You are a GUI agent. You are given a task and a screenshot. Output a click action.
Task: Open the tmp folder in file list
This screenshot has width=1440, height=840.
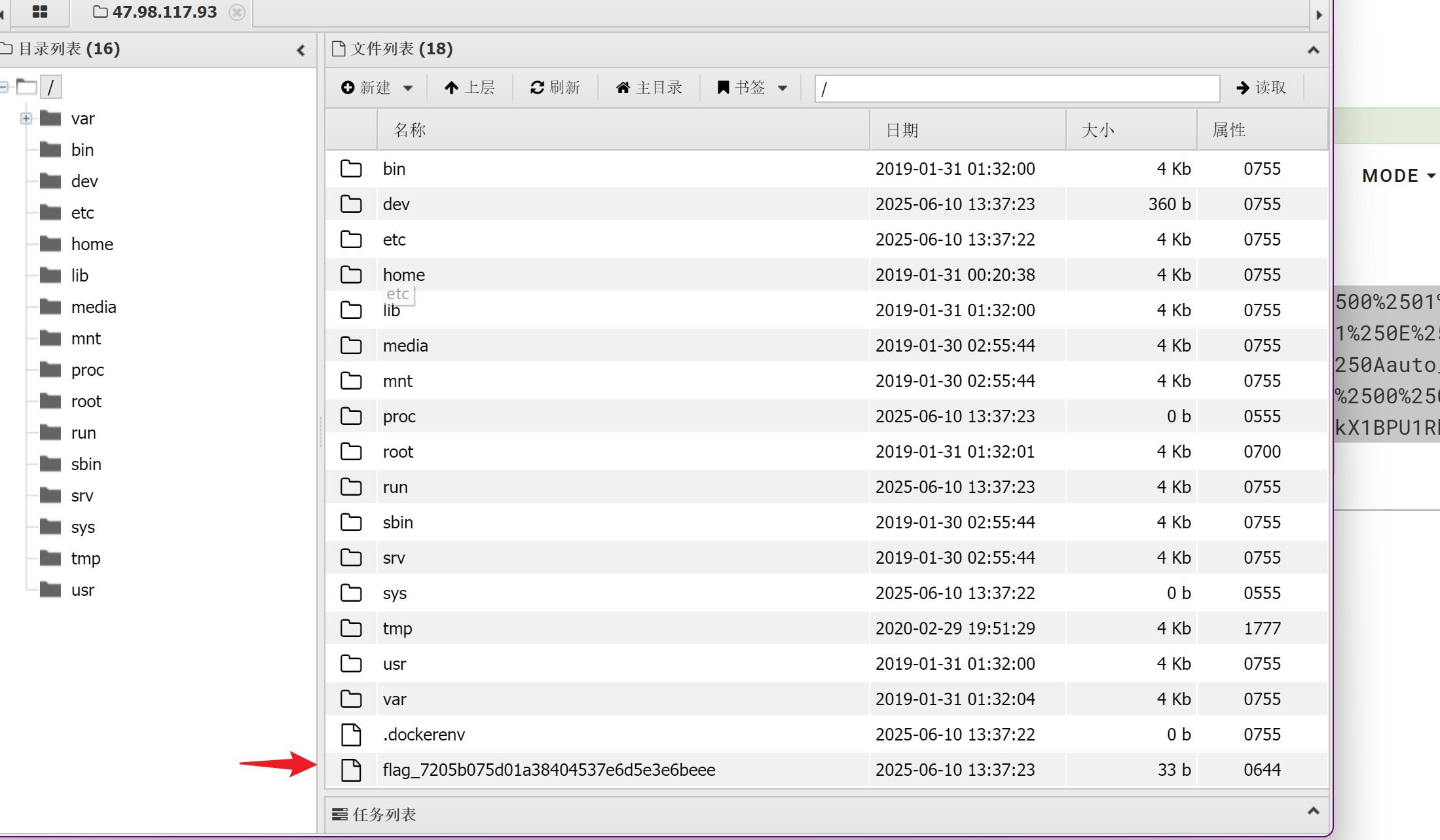[397, 629]
